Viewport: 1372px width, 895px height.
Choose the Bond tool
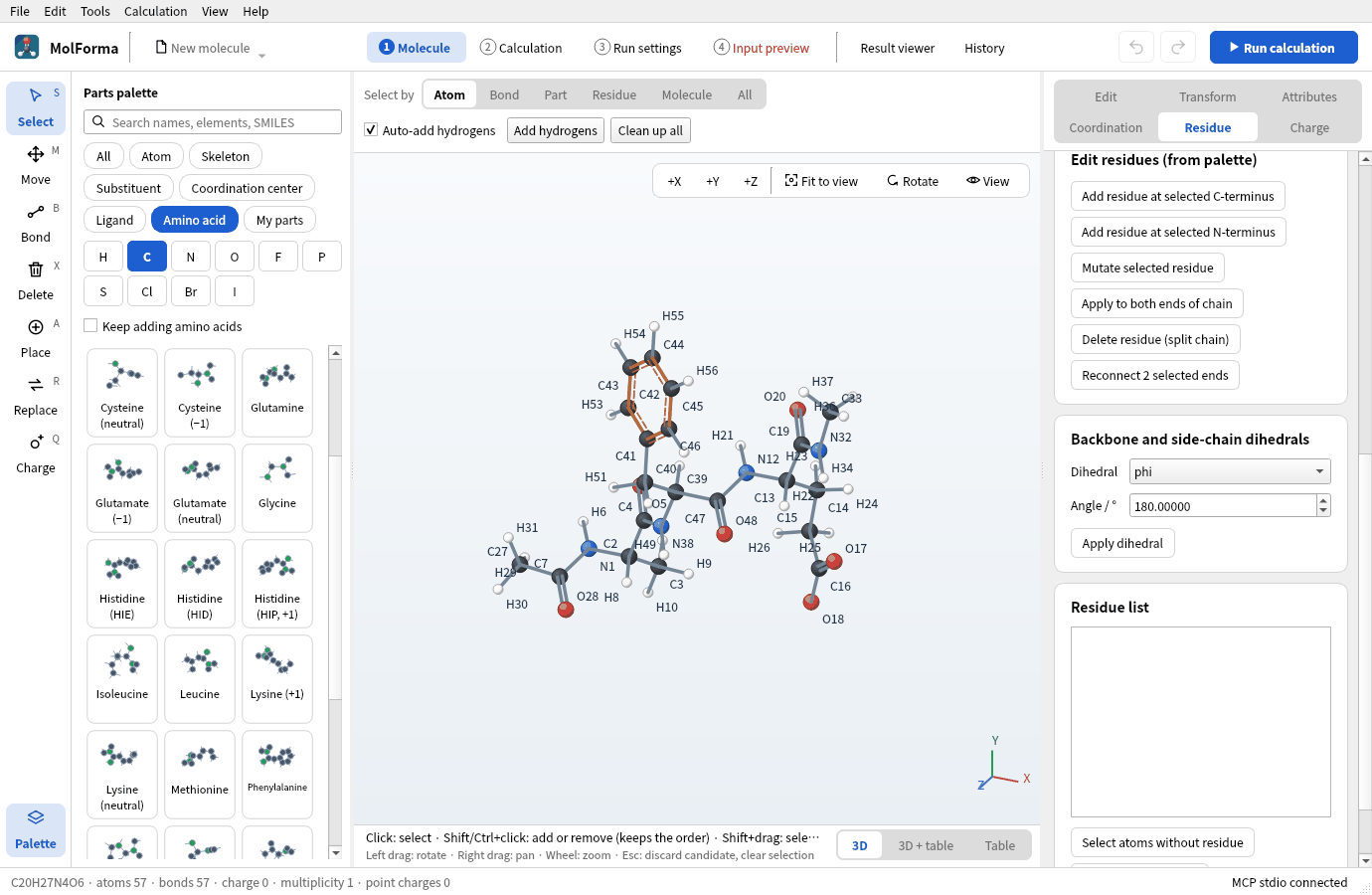pos(36,223)
